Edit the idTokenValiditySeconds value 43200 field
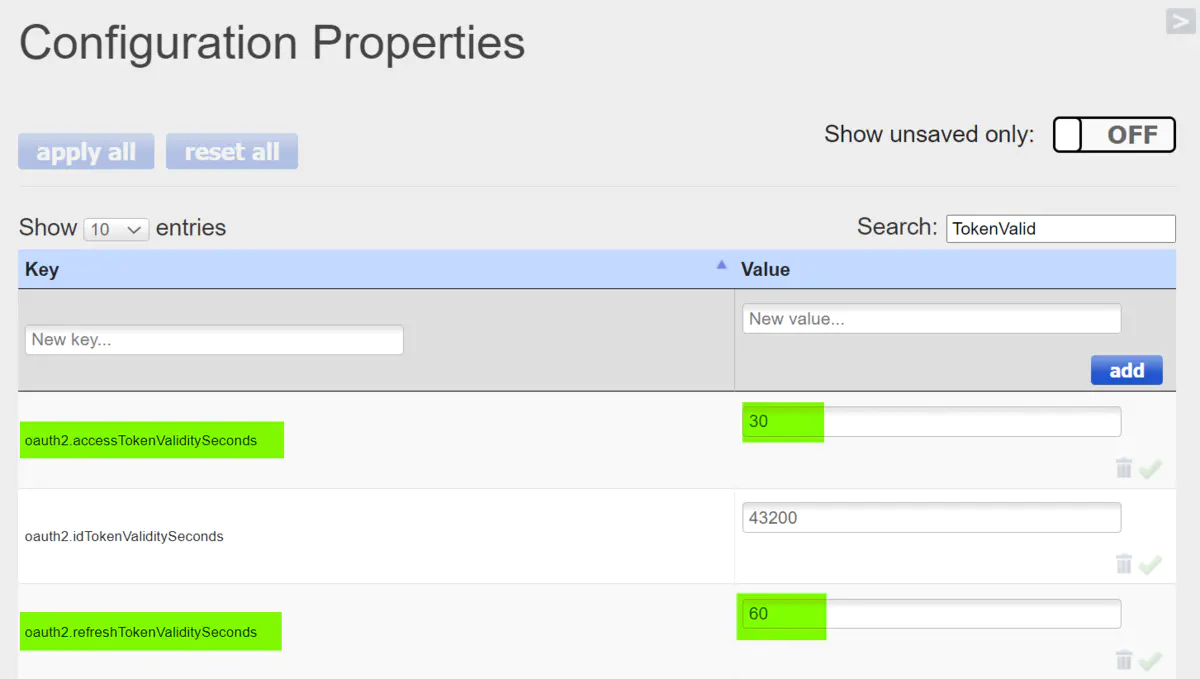 pos(932,518)
